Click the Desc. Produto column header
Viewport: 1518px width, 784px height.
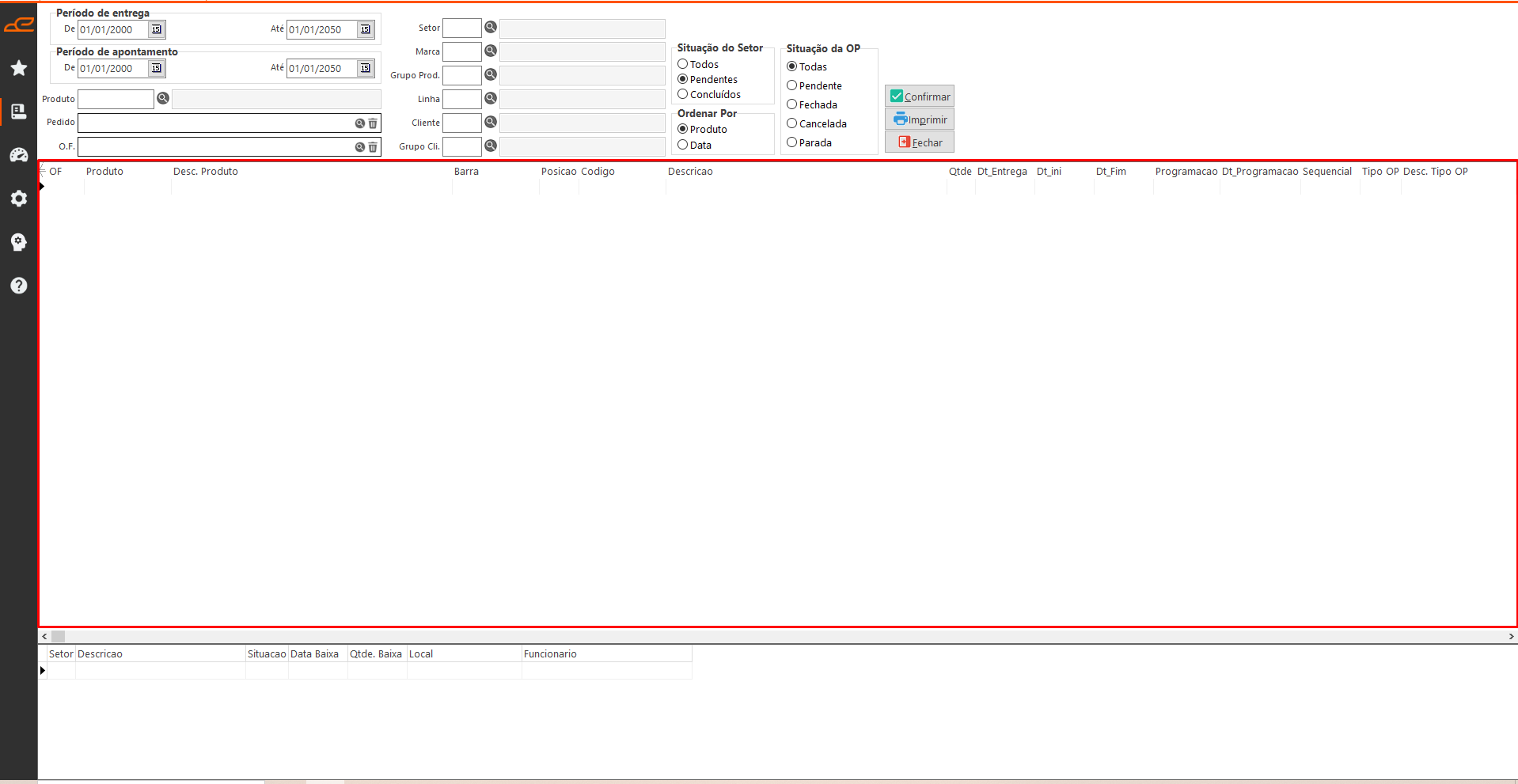[x=206, y=172]
